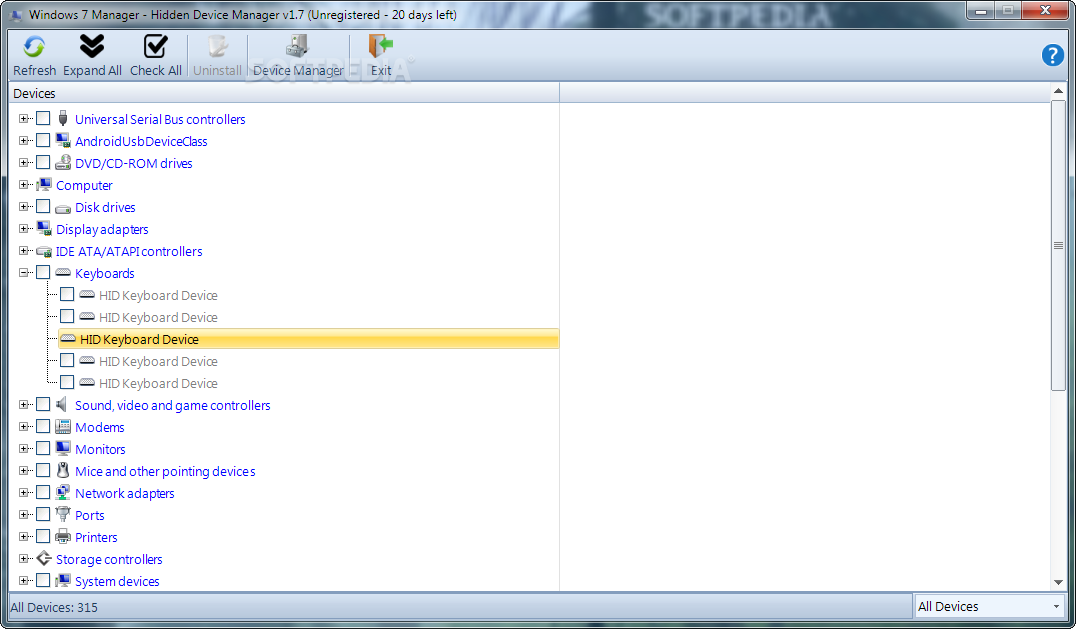Click the Keyboards category icon
Screen dimensions: 1076x629
tap(63, 272)
